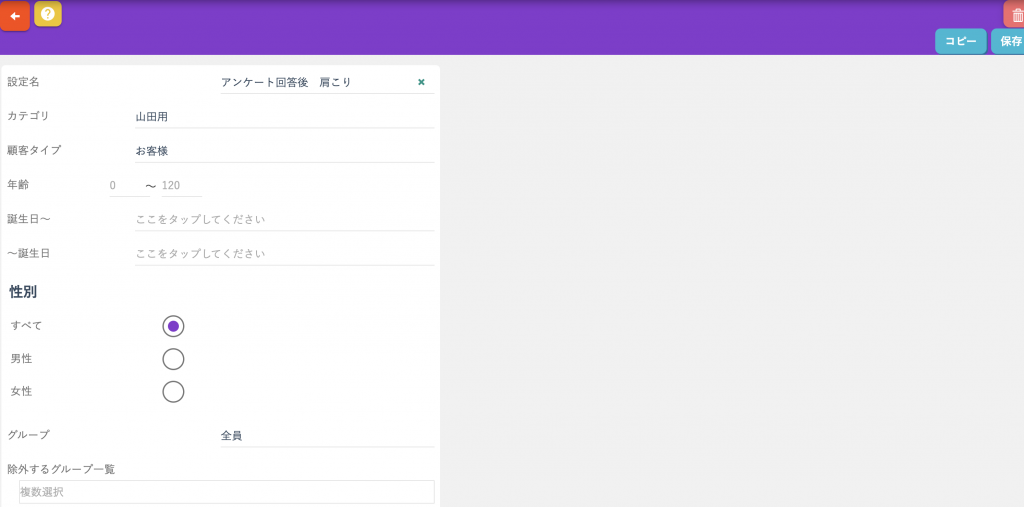The image size is (1024, 507).
Task: Select the 女性 radio button
Action: point(173,392)
